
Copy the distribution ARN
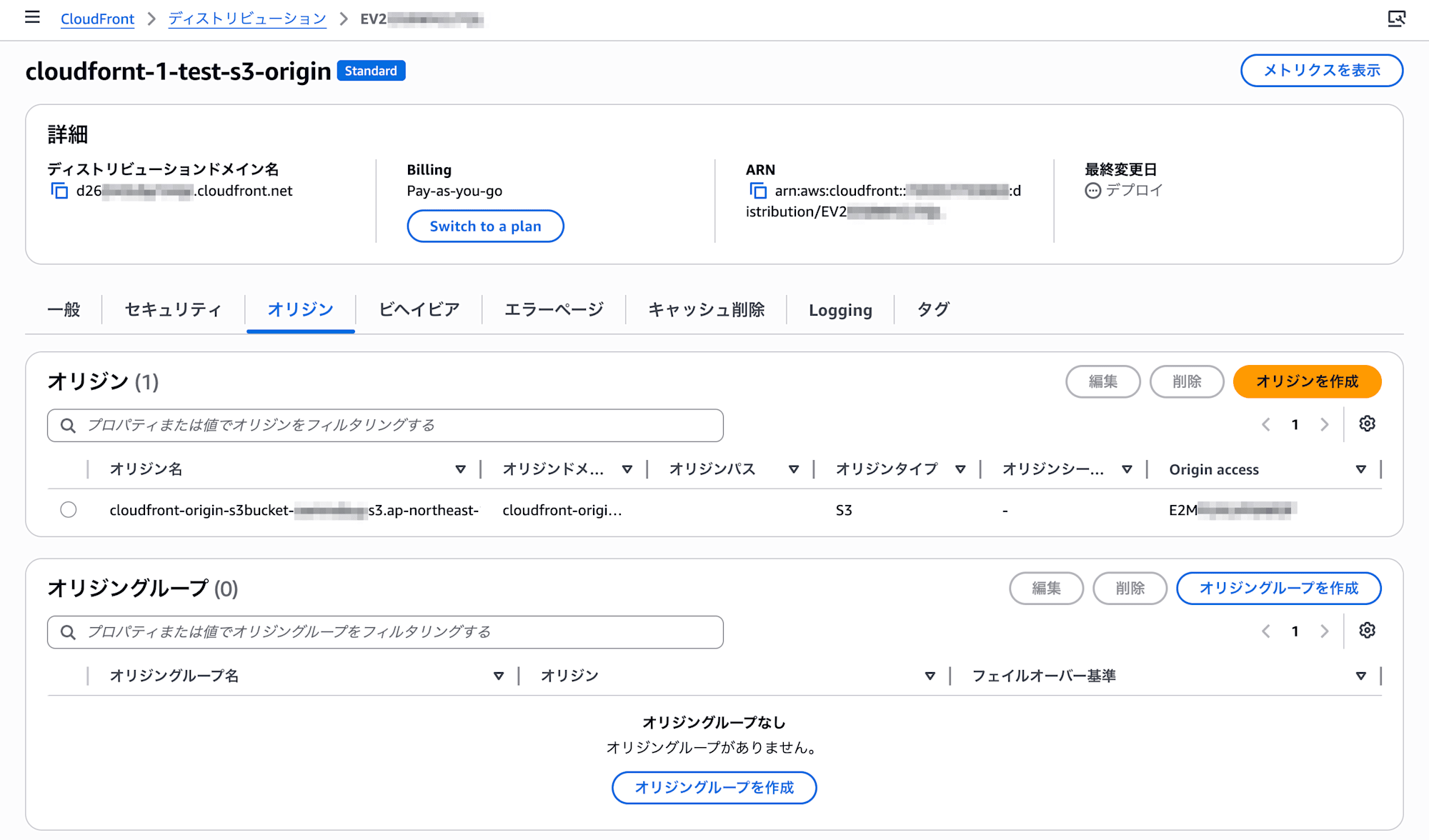click(x=757, y=191)
